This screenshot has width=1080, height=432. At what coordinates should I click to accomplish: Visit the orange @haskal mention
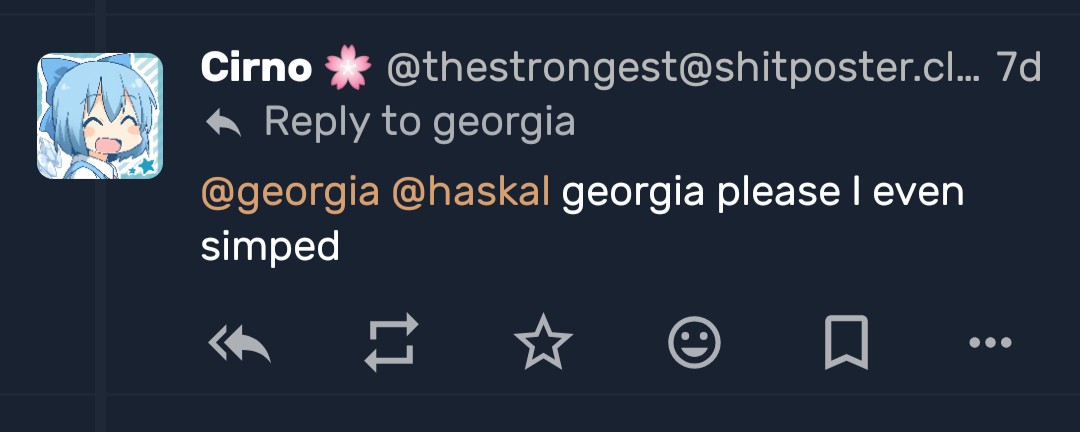point(471,193)
